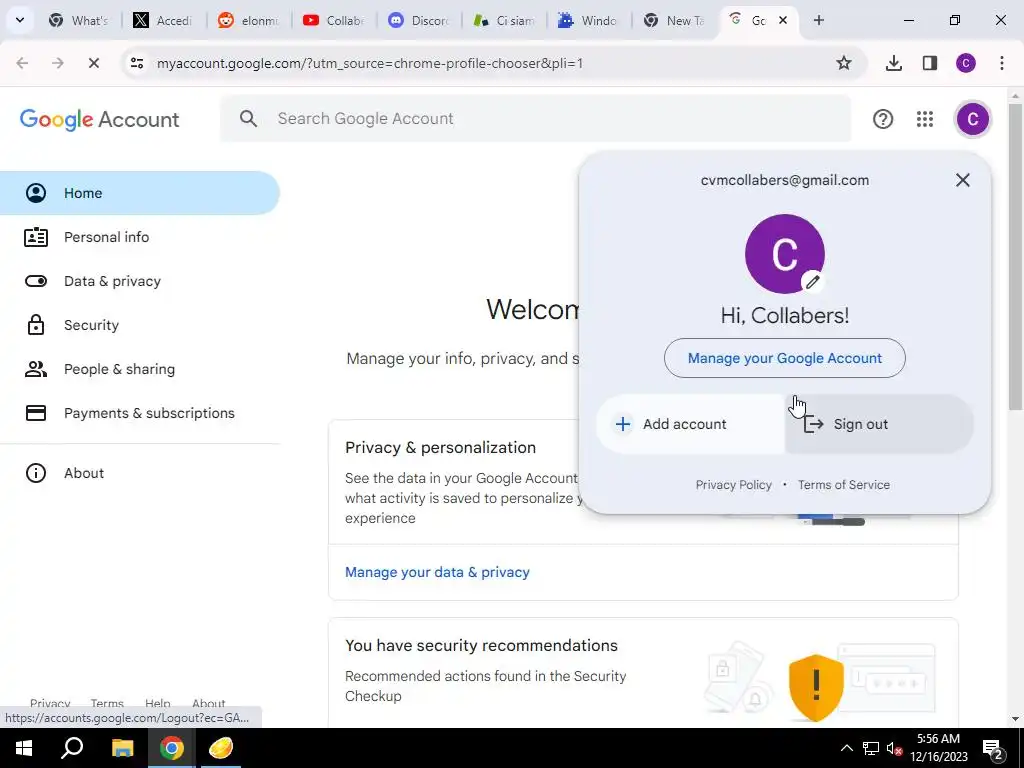Click the Chrome profile avatar in toolbar
1024x768 pixels.
[x=966, y=63]
